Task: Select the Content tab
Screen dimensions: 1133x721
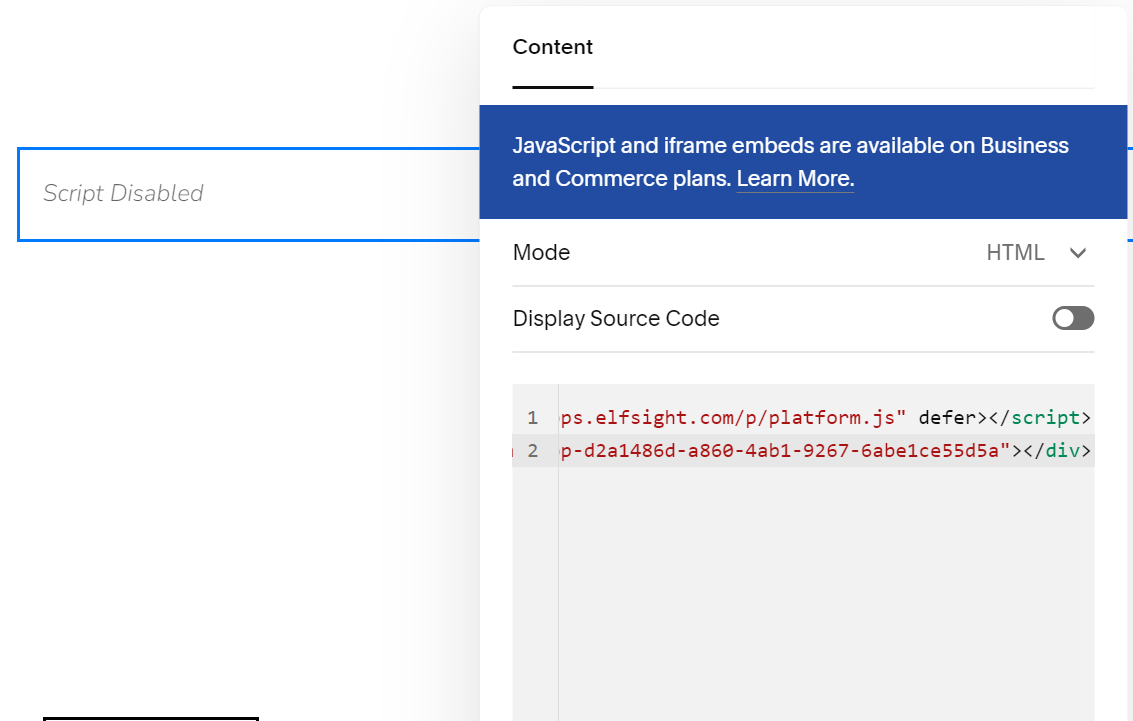Action: tap(552, 47)
